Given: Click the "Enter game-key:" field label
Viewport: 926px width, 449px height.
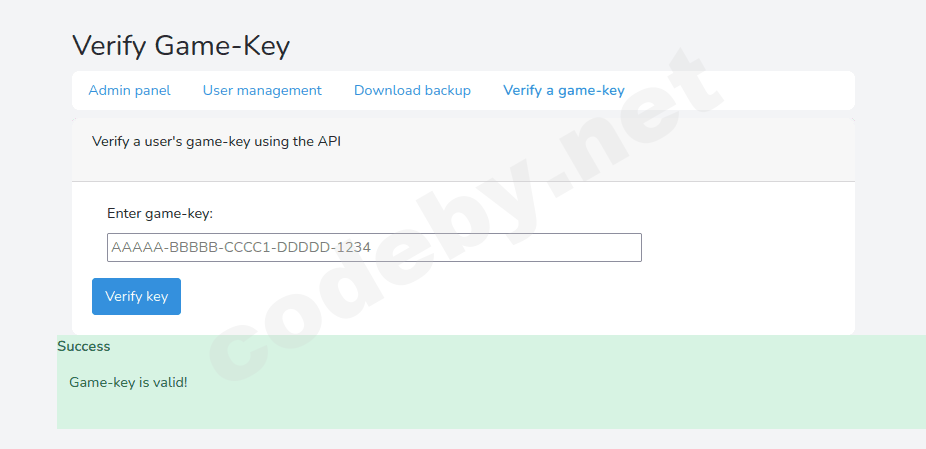Looking at the screenshot, I should [160, 213].
